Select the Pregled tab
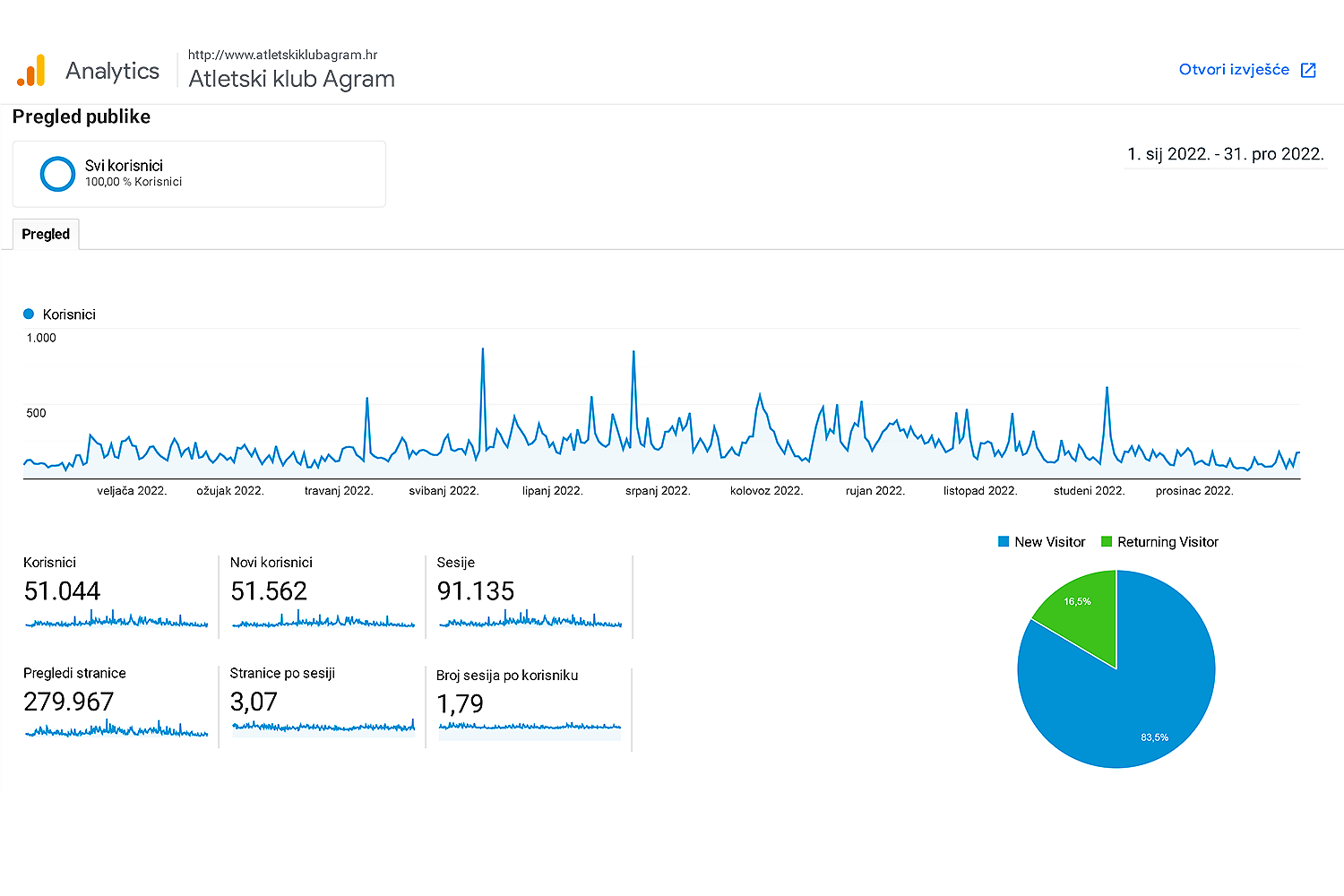 [x=46, y=235]
